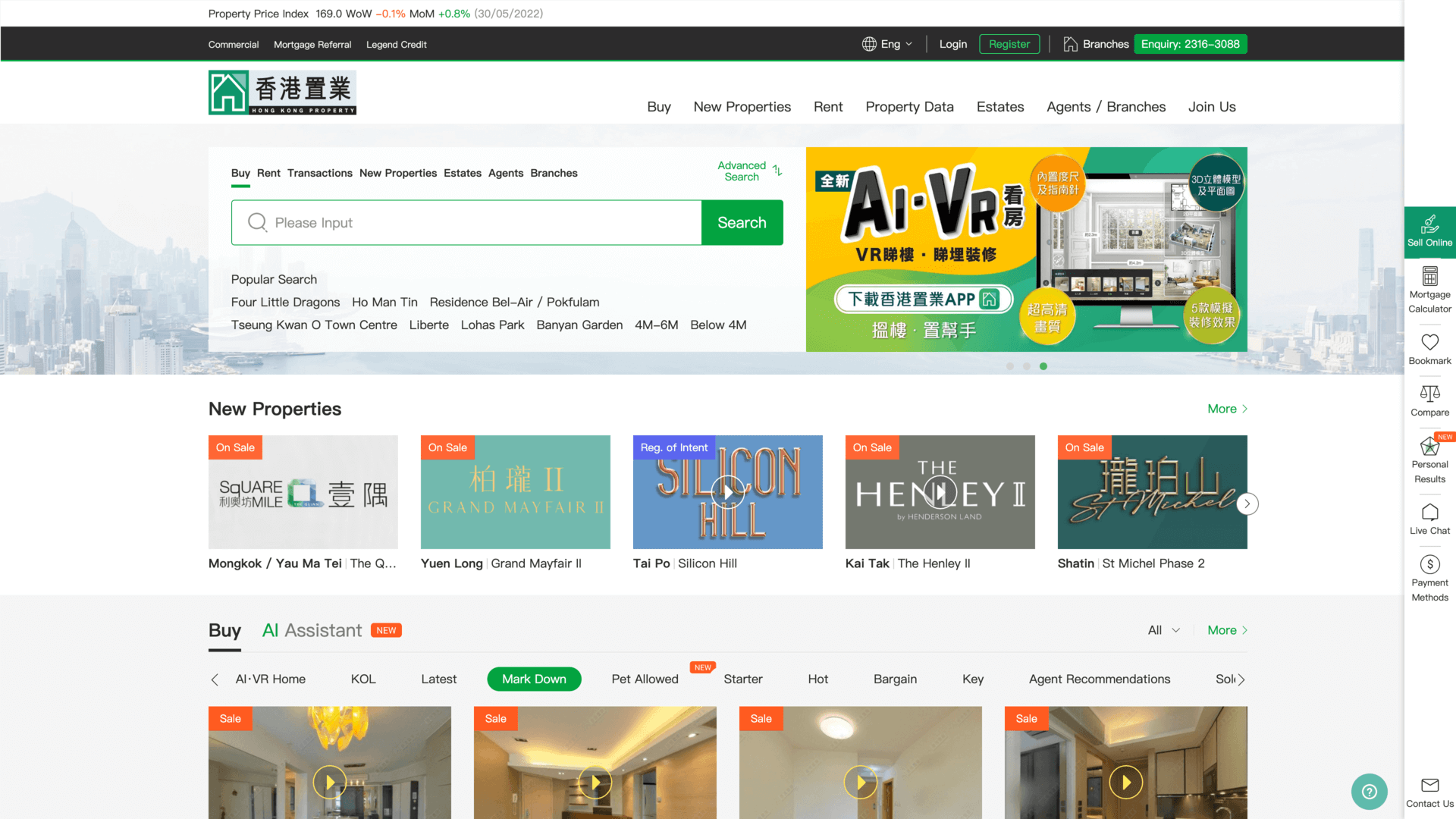Open Legend Credit link

pos(396,45)
